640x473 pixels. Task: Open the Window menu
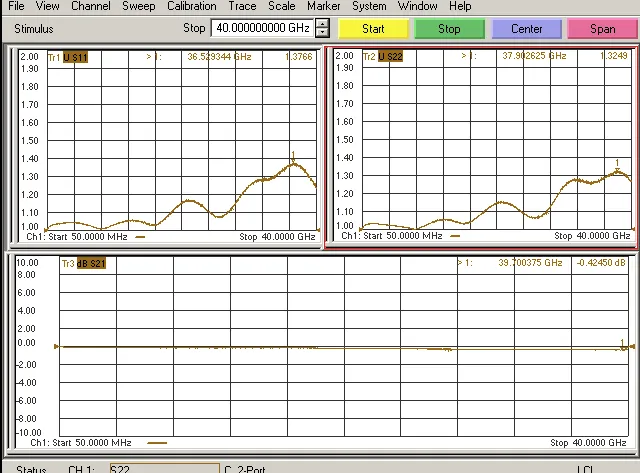click(418, 6)
